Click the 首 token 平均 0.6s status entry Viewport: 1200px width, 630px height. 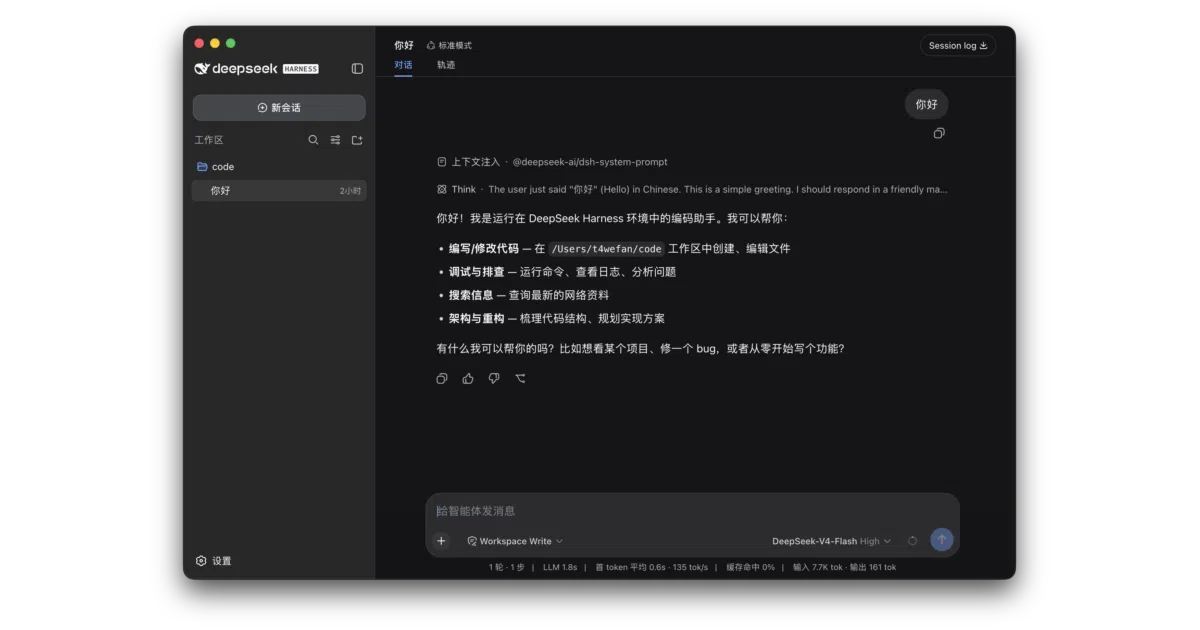coord(632,567)
